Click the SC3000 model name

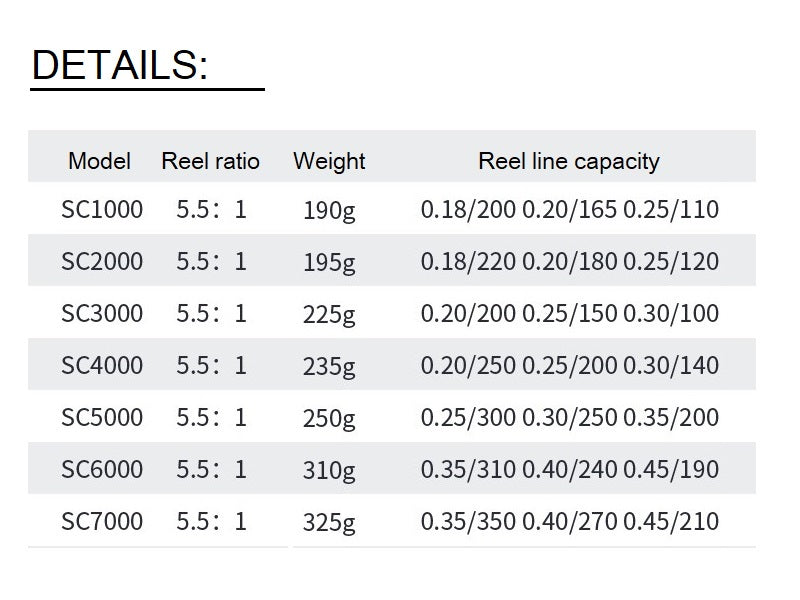(x=102, y=313)
